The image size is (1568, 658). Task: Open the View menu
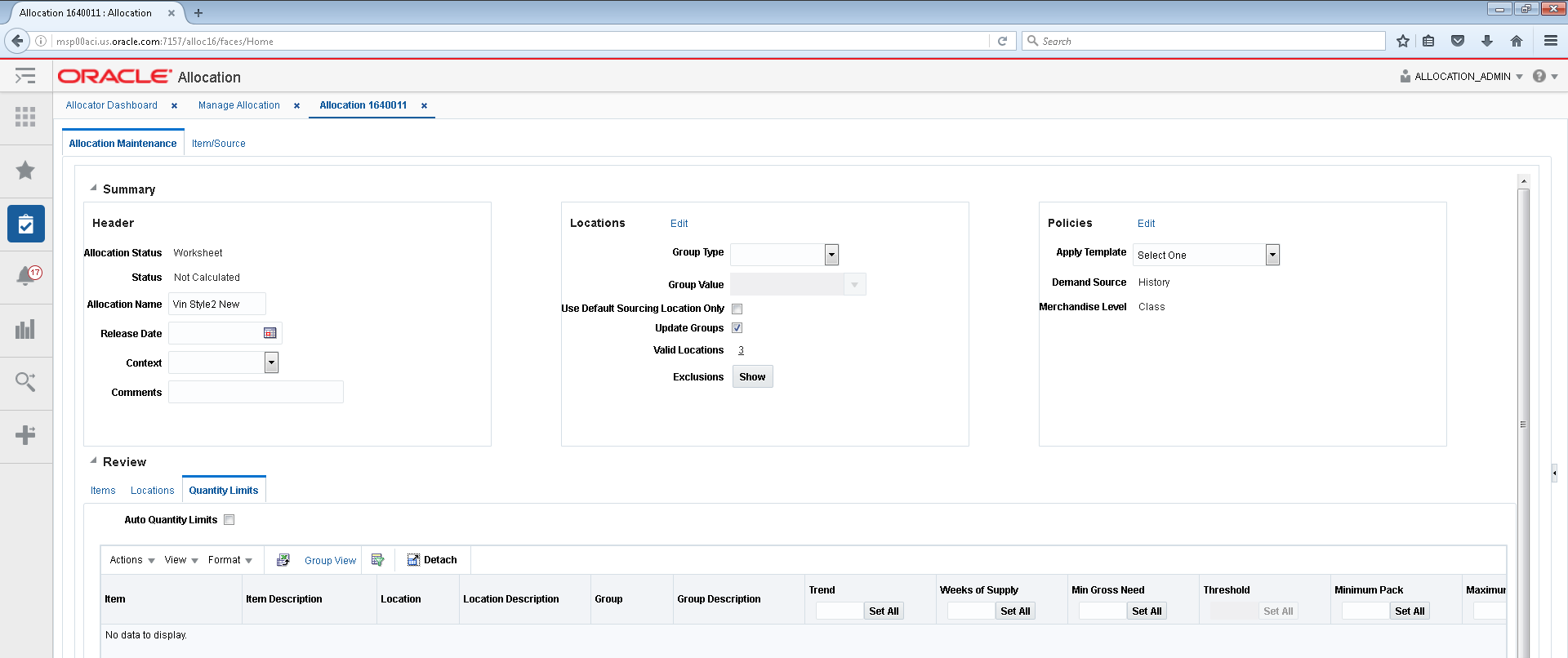click(x=181, y=560)
